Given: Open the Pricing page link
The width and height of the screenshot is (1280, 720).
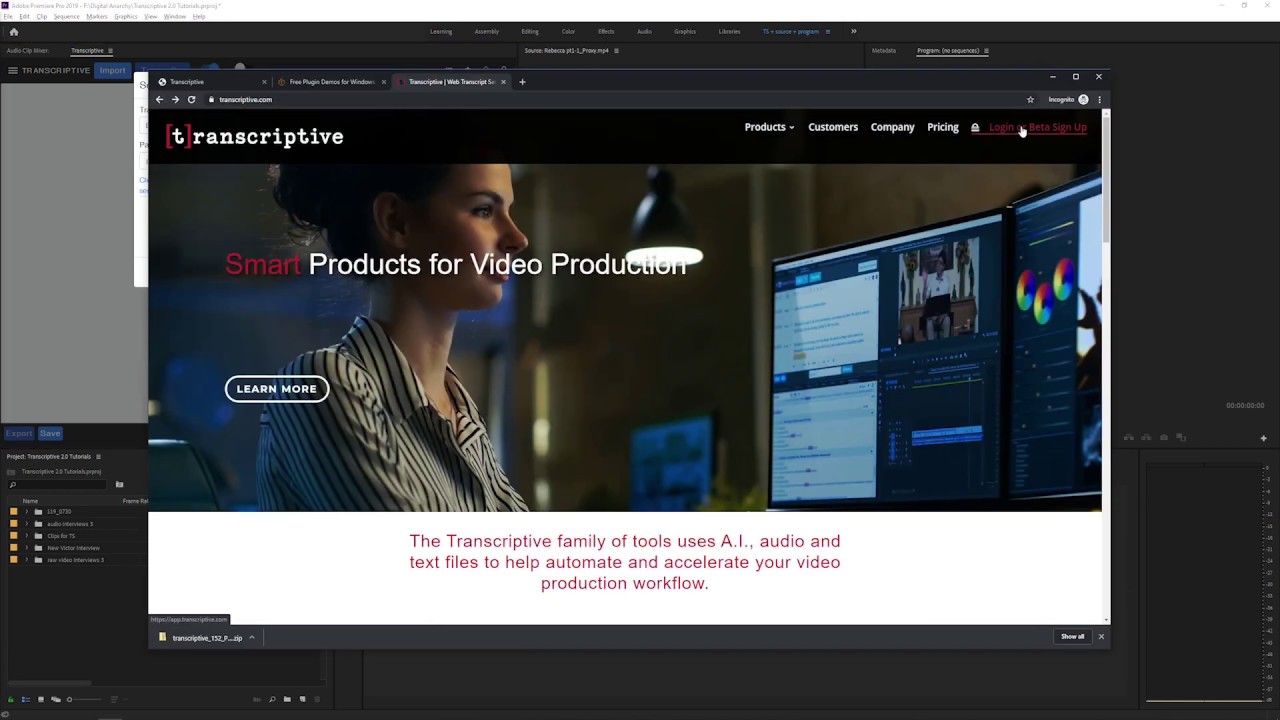Looking at the screenshot, I should [x=943, y=127].
